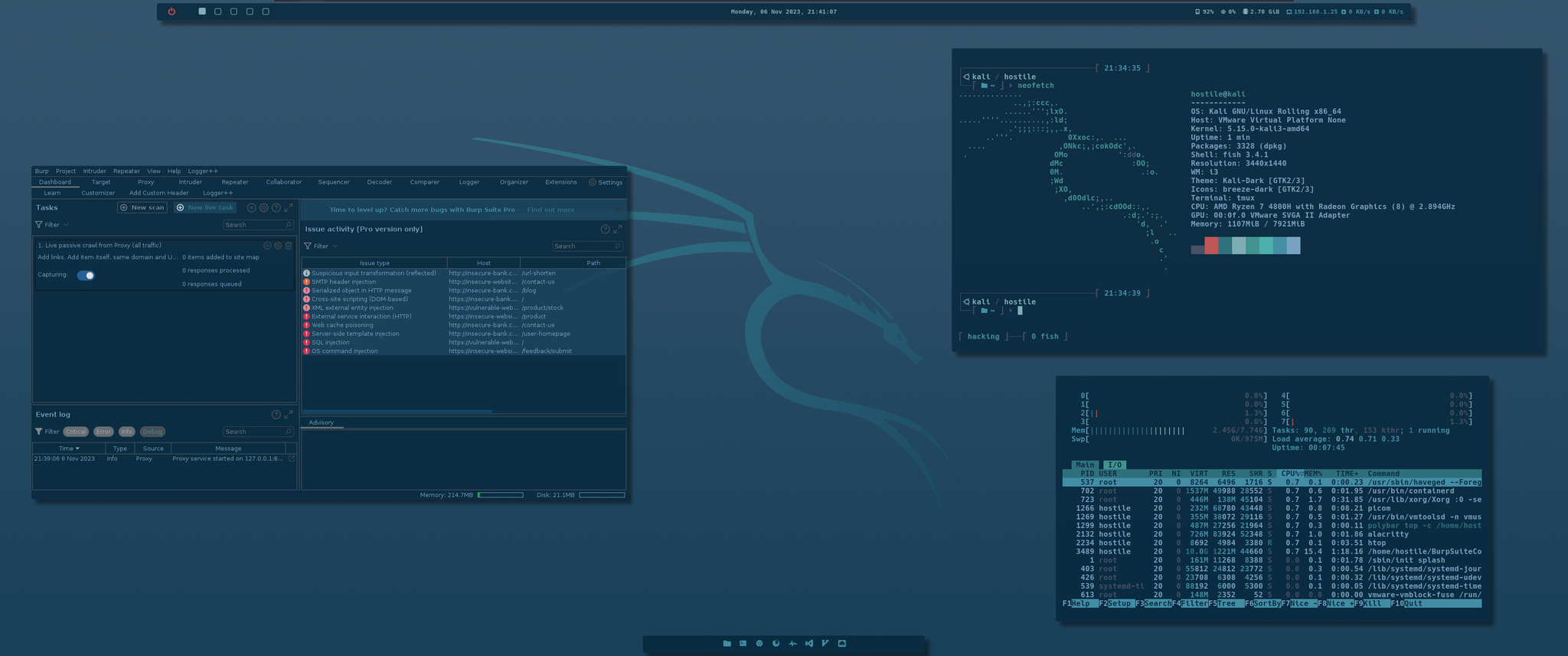Expand the Issue activity panel
1568x656 pixels.
pyautogui.click(x=618, y=229)
